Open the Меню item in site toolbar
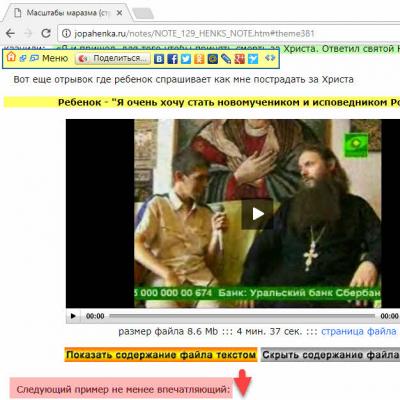Screen dimensions: 400x400 click(x=55, y=58)
